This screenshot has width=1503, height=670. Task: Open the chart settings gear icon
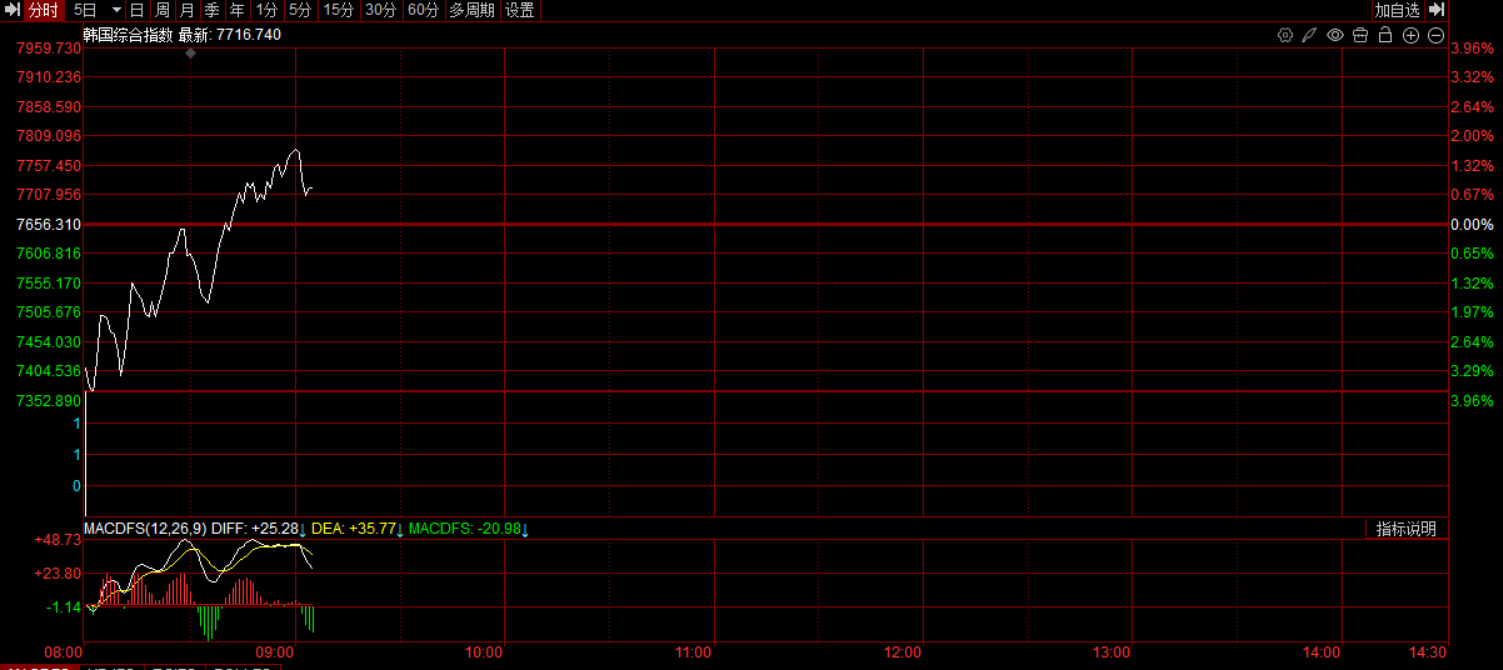coord(1285,35)
